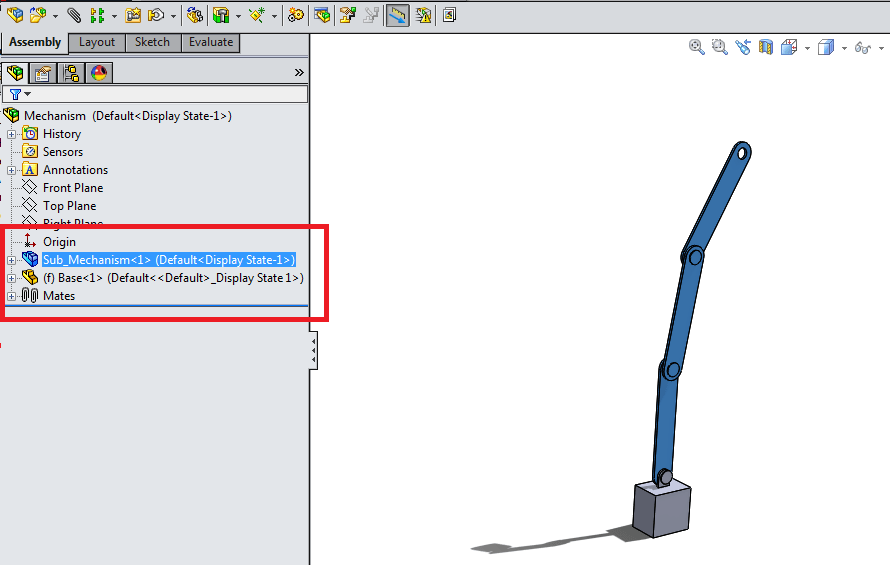Image resolution: width=890 pixels, height=565 pixels.
Task: Open the View Orientation dropdown arrow
Action: click(806, 47)
